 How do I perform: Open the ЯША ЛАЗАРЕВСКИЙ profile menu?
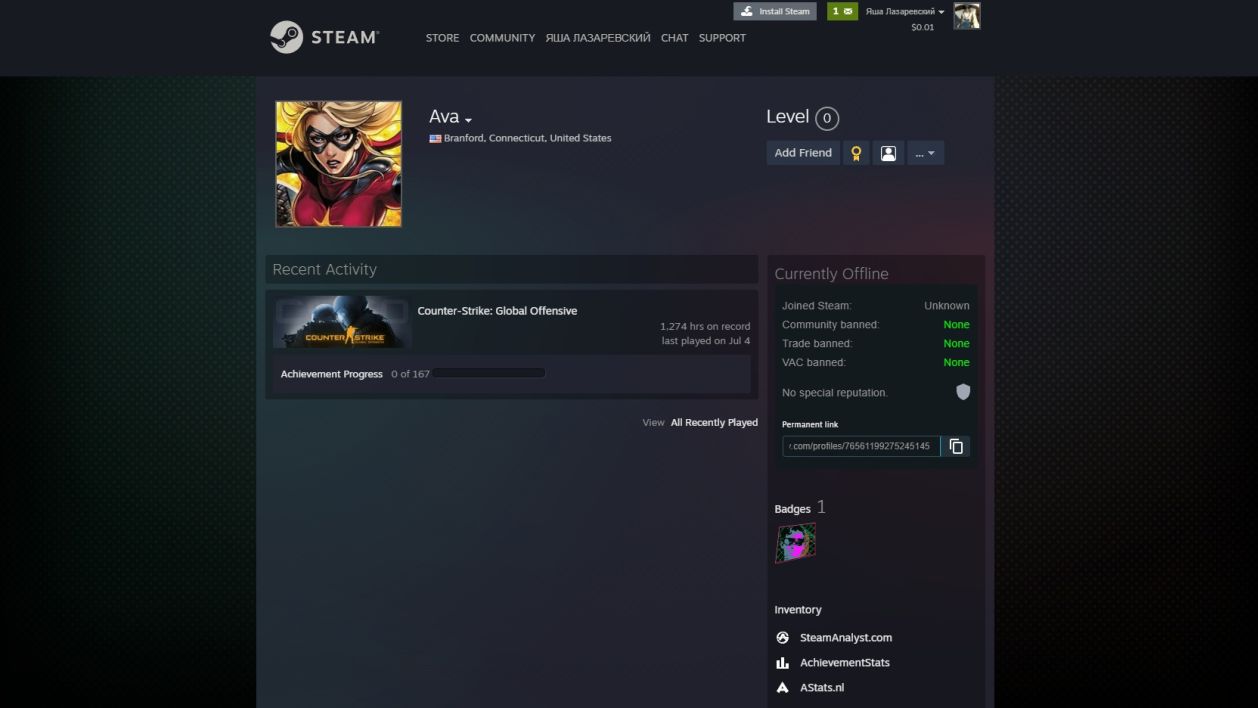point(598,38)
